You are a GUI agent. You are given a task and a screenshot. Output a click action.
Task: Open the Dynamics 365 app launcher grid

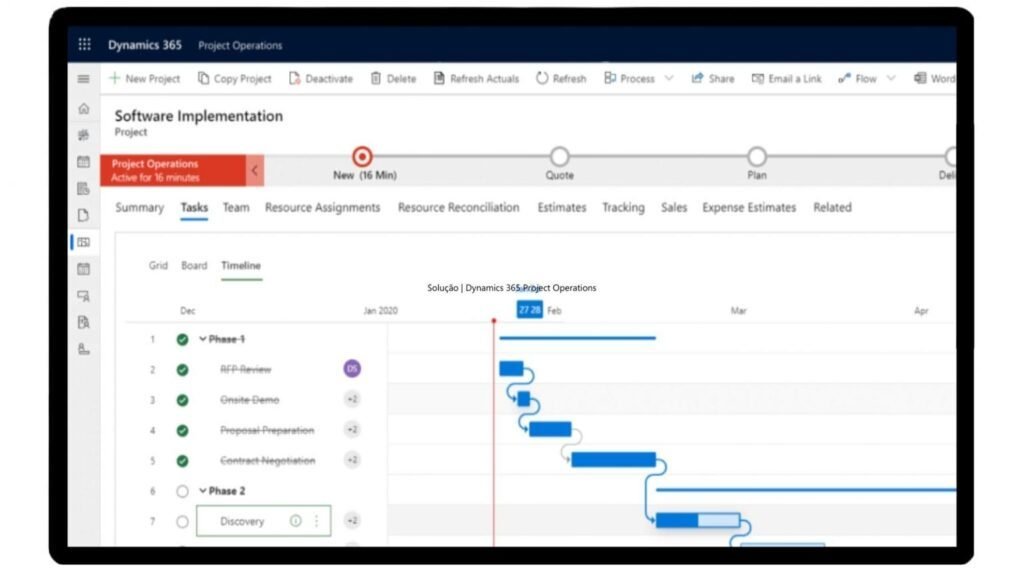(x=84, y=44)
